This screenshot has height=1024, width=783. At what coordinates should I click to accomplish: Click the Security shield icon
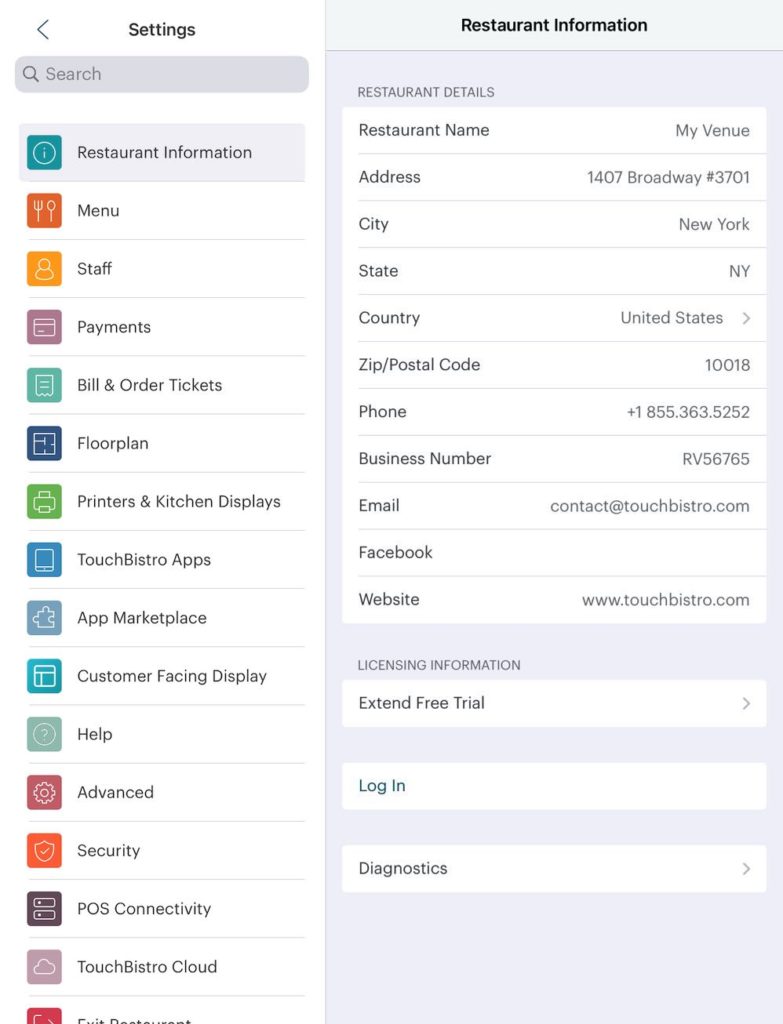[44, 850]
